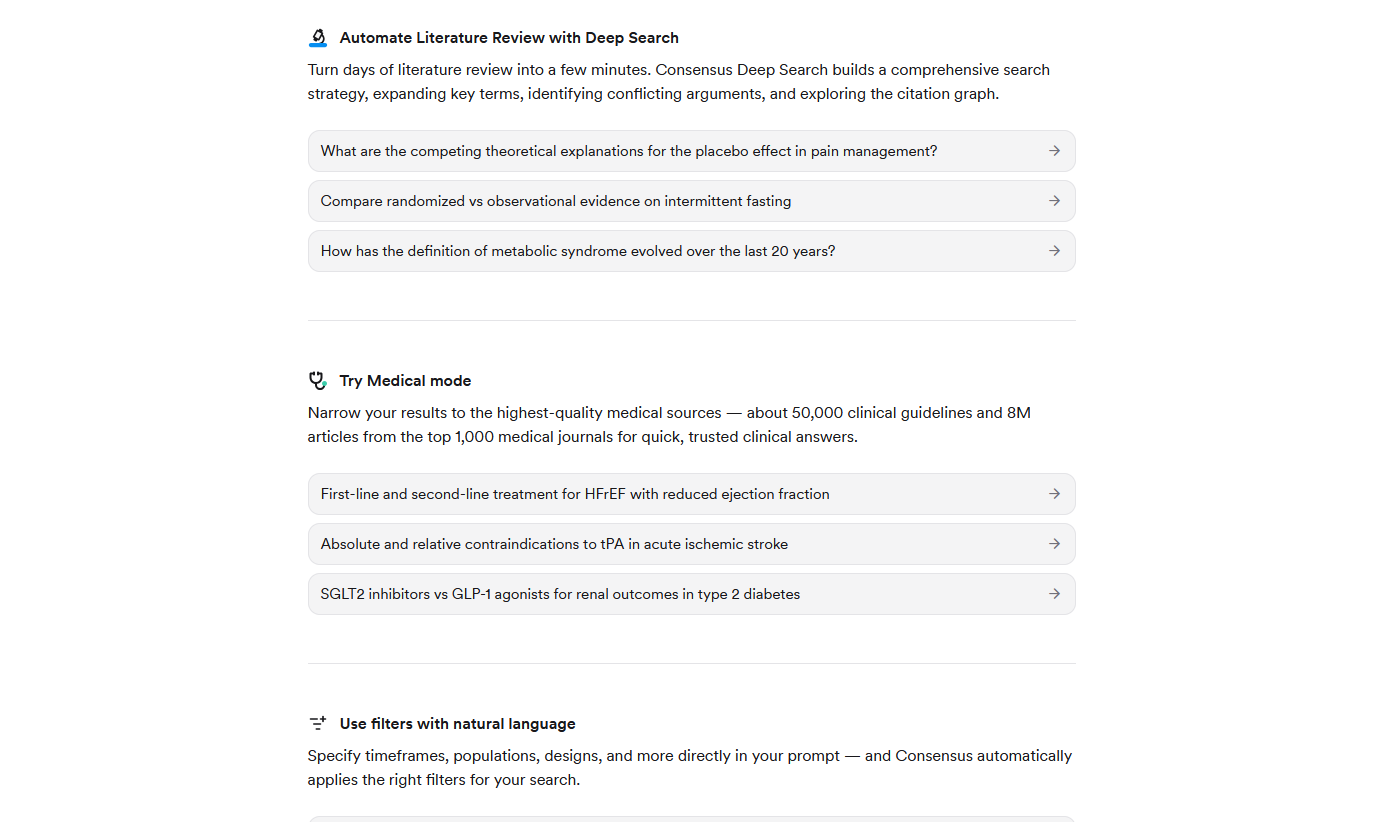The image size is (1376, 822).
Task: Click 'Use filters with natural language' heading
Action: pos(457,724)
